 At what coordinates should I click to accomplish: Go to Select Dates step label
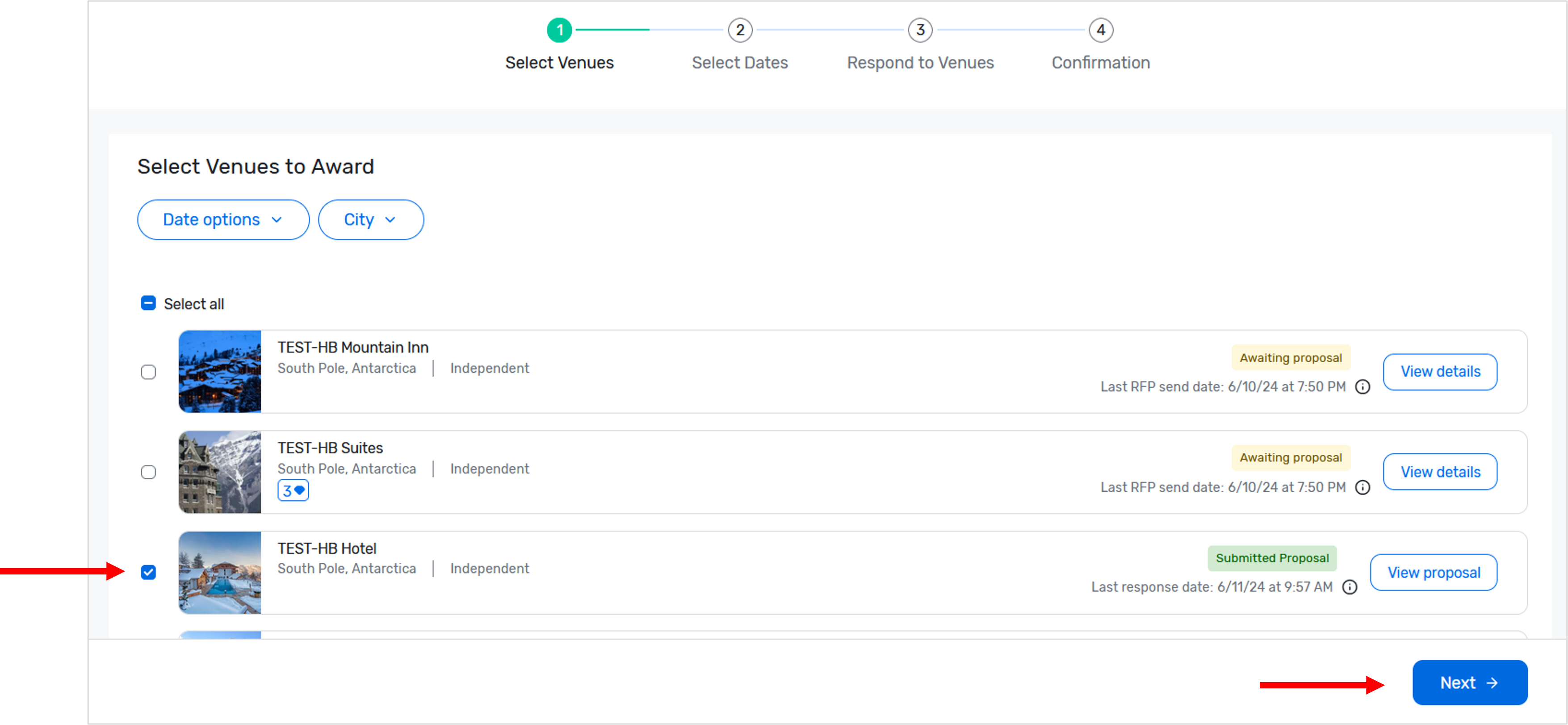coord(740,63)
